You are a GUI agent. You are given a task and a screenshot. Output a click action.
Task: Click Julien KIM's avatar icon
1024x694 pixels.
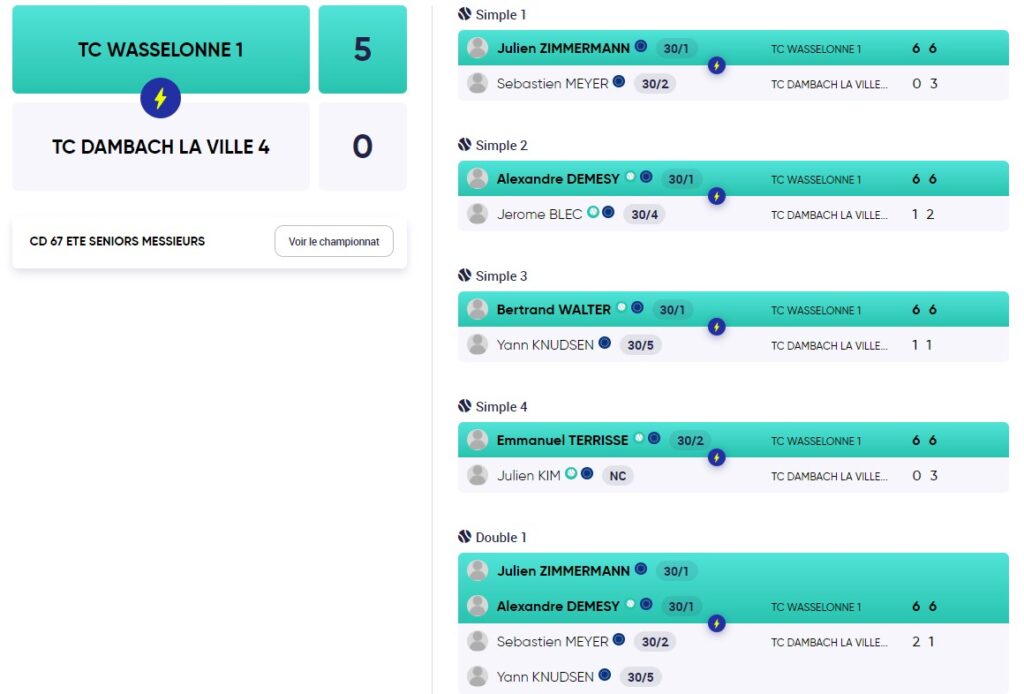pos(477,475)
